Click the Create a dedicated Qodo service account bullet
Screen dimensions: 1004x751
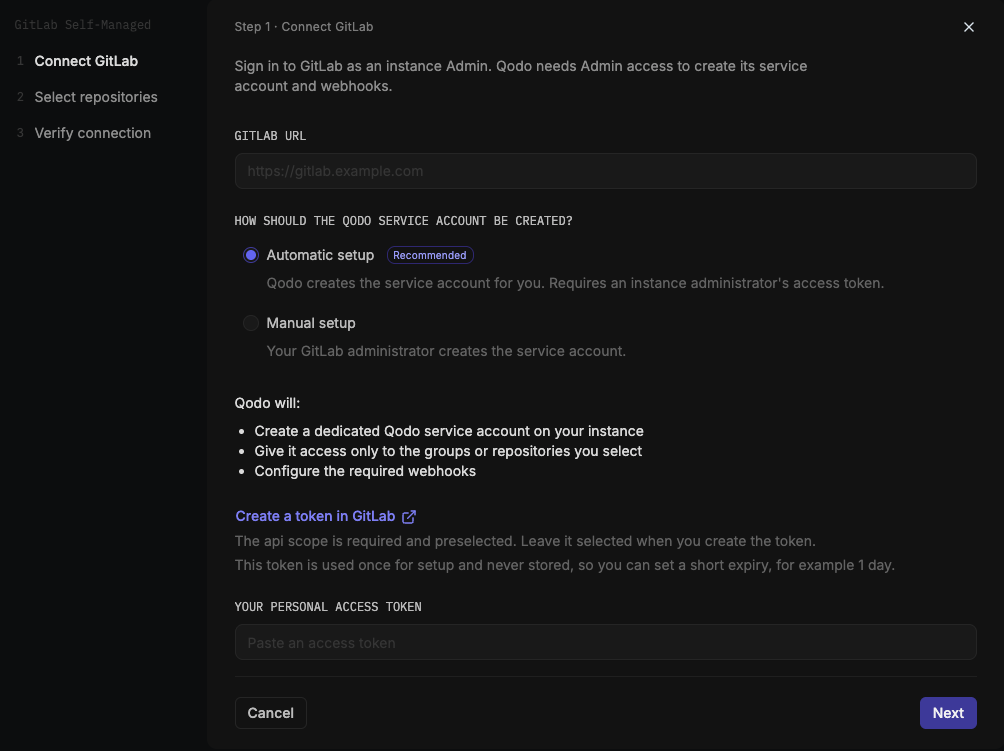pyautogui.click(x=449, y=432)
